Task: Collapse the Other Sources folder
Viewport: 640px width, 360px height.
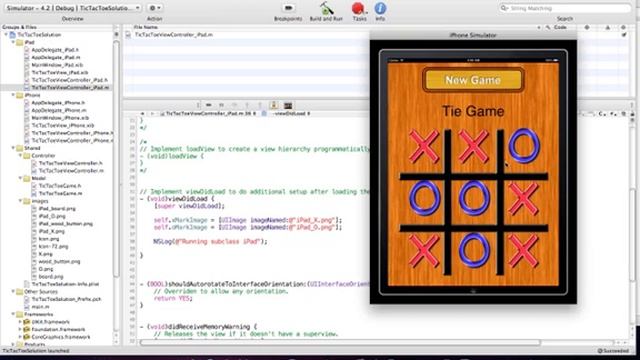Action: [x=13, y=291]
